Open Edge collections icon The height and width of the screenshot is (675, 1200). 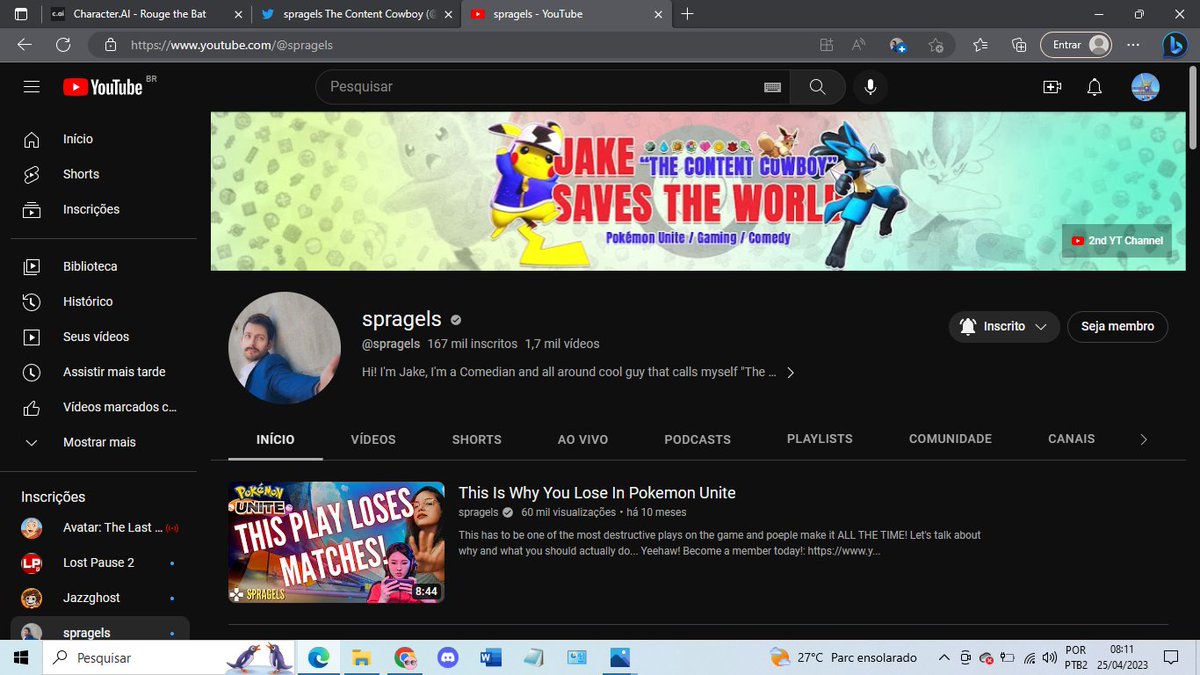coord(1019,45)
